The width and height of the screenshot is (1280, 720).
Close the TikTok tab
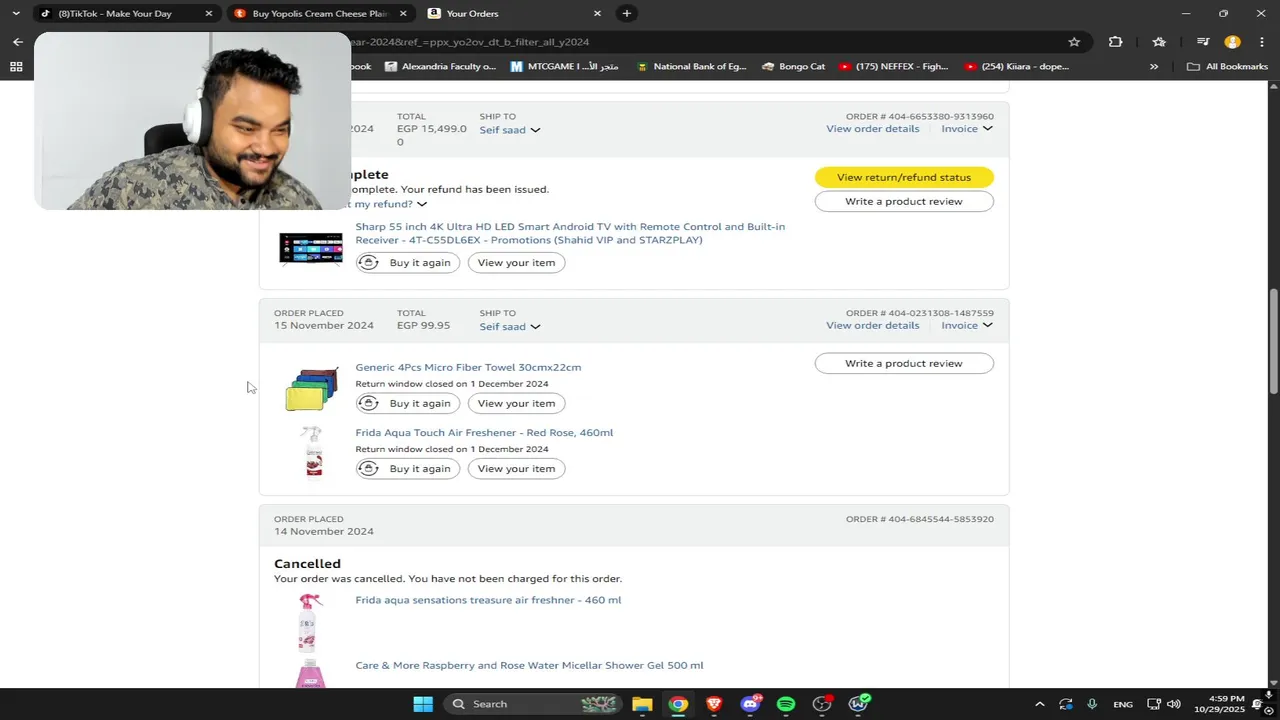(208, 13)
